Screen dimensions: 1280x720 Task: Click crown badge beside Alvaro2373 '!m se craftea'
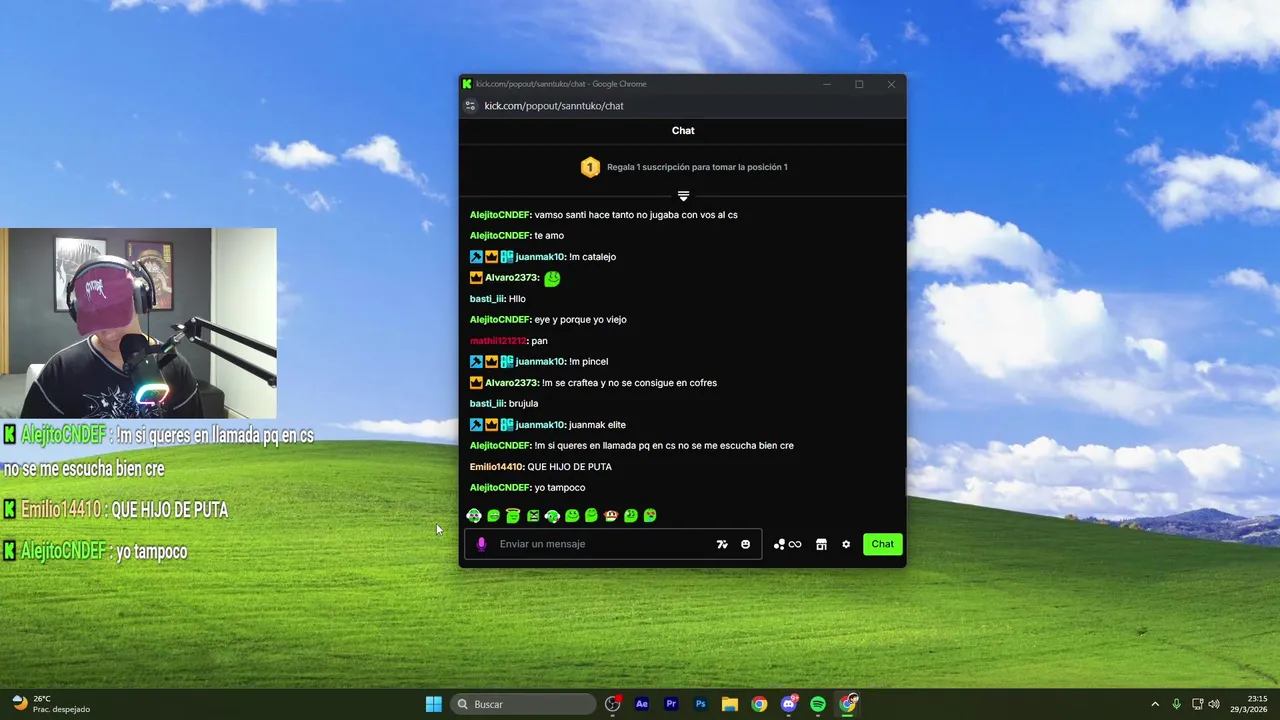[476, 383]
